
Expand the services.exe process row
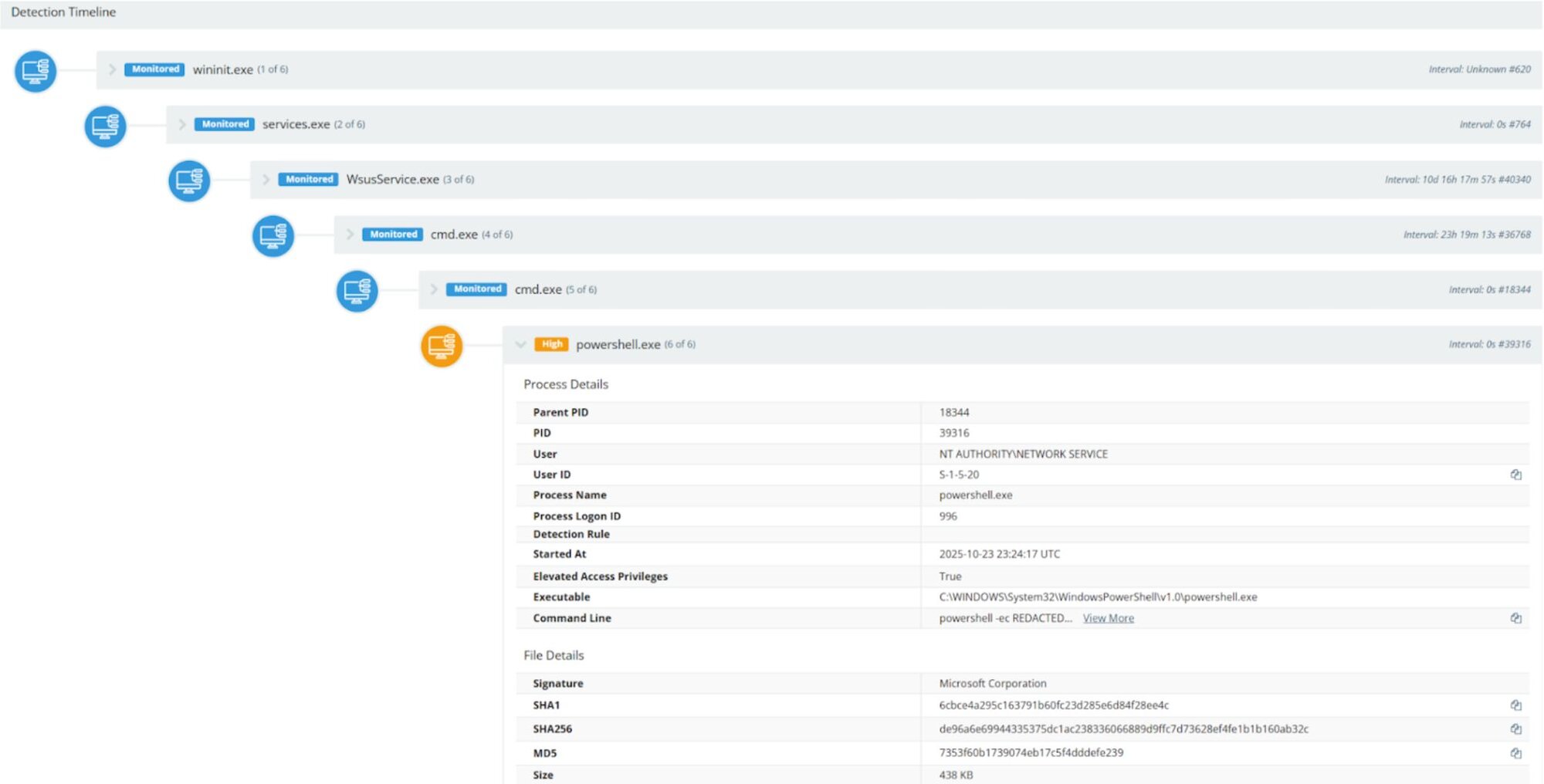point(181,124)
